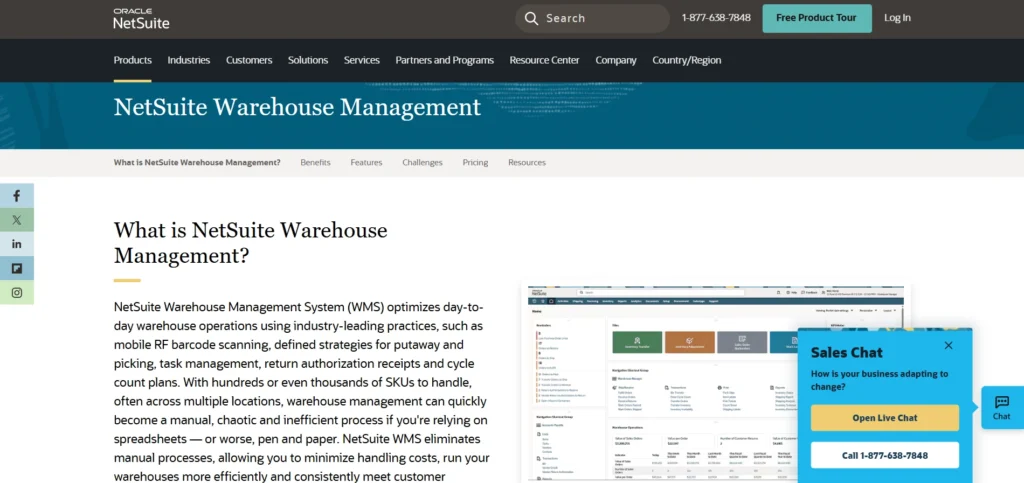The width and height of the screenshot is (1024, 483).
Task: Call the 1-877-638-7848 header number
Action: pos(716,18)
